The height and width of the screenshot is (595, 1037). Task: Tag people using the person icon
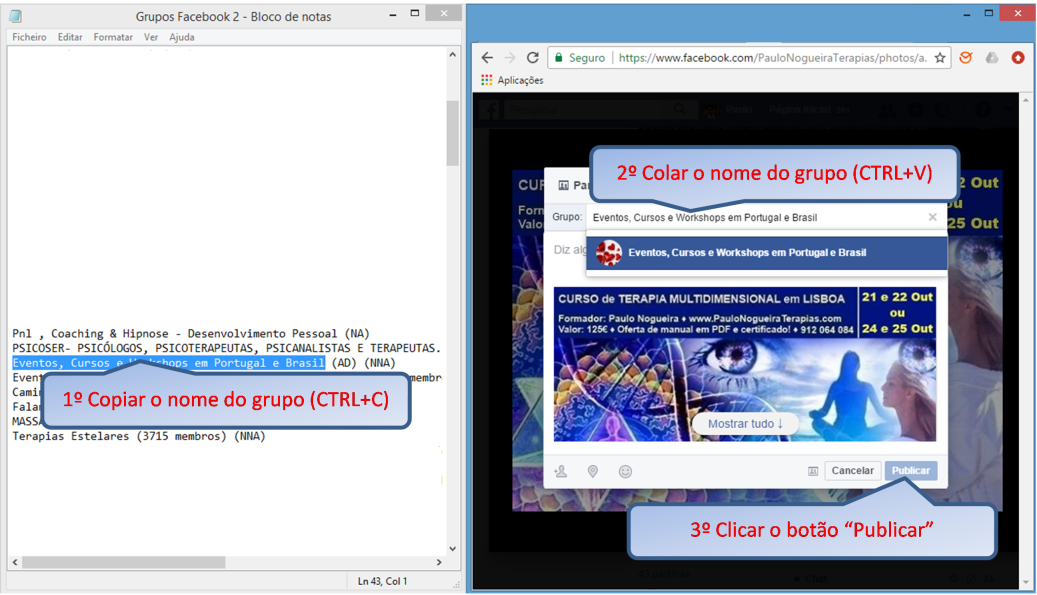click(561, 471)
